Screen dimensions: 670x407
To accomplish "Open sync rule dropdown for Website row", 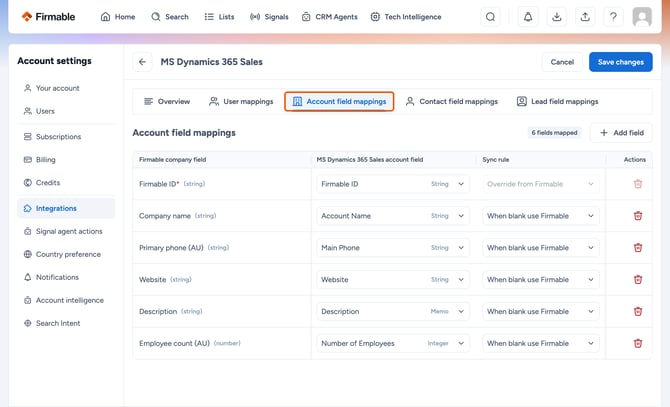I will 541,280.
